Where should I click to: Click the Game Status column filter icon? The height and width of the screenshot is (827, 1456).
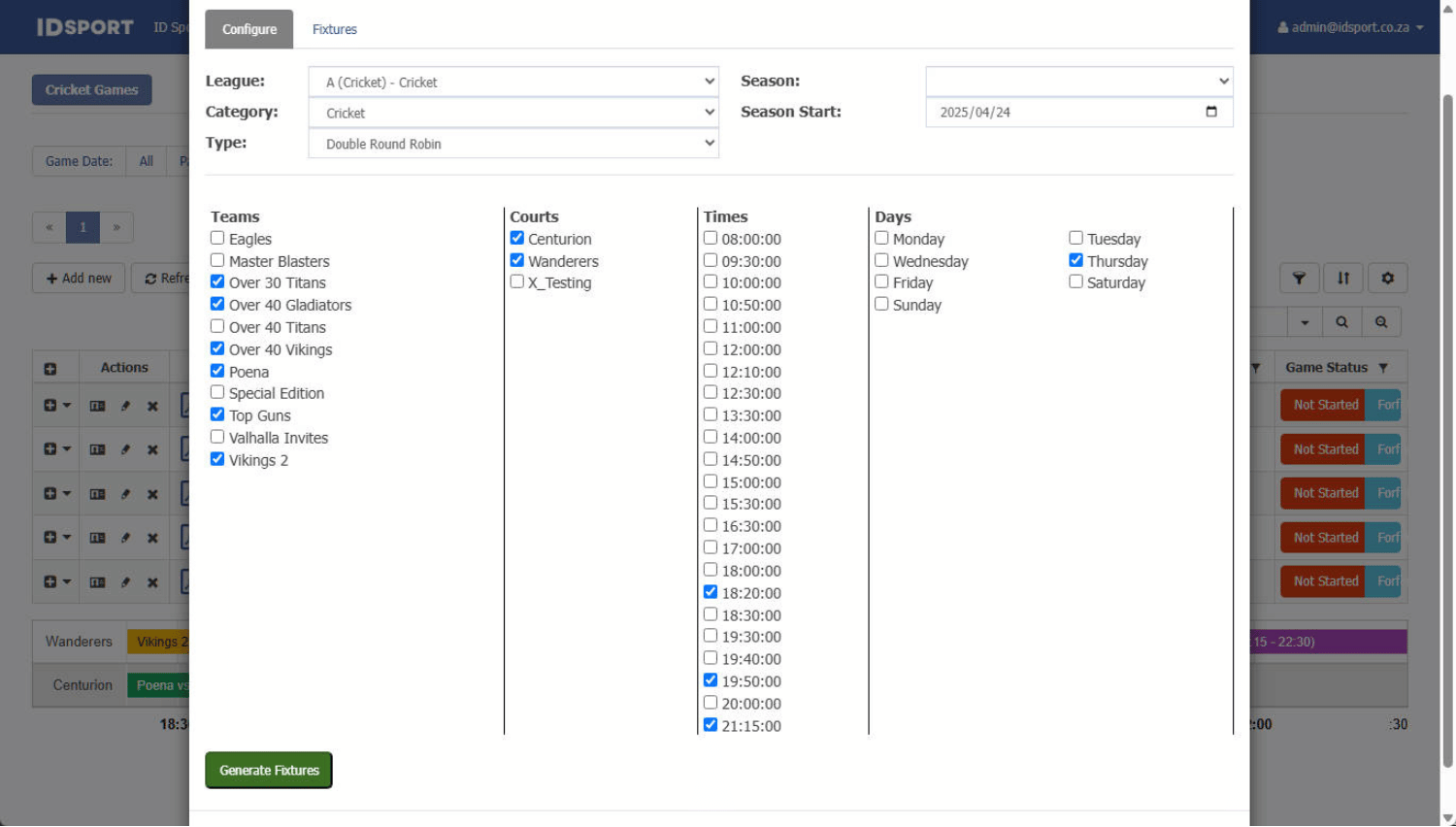pyautogui.click(x=1383, y=368)
